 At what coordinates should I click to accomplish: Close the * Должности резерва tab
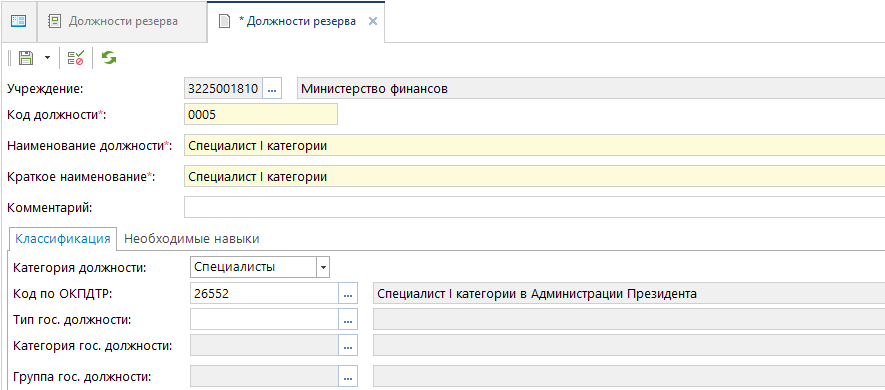tap(373, 21)
